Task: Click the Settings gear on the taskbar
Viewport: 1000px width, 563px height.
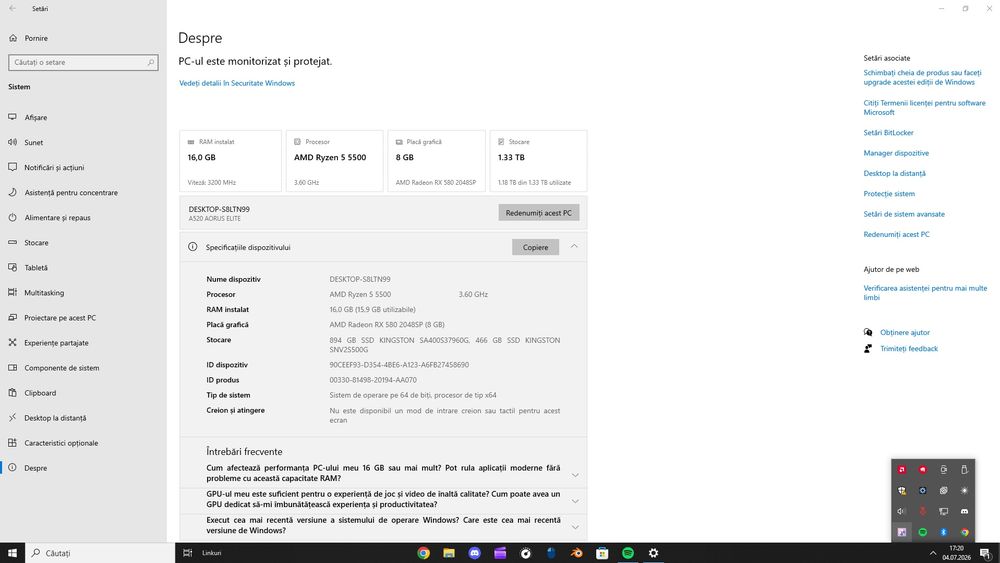Action: click(x=653, y=553)
